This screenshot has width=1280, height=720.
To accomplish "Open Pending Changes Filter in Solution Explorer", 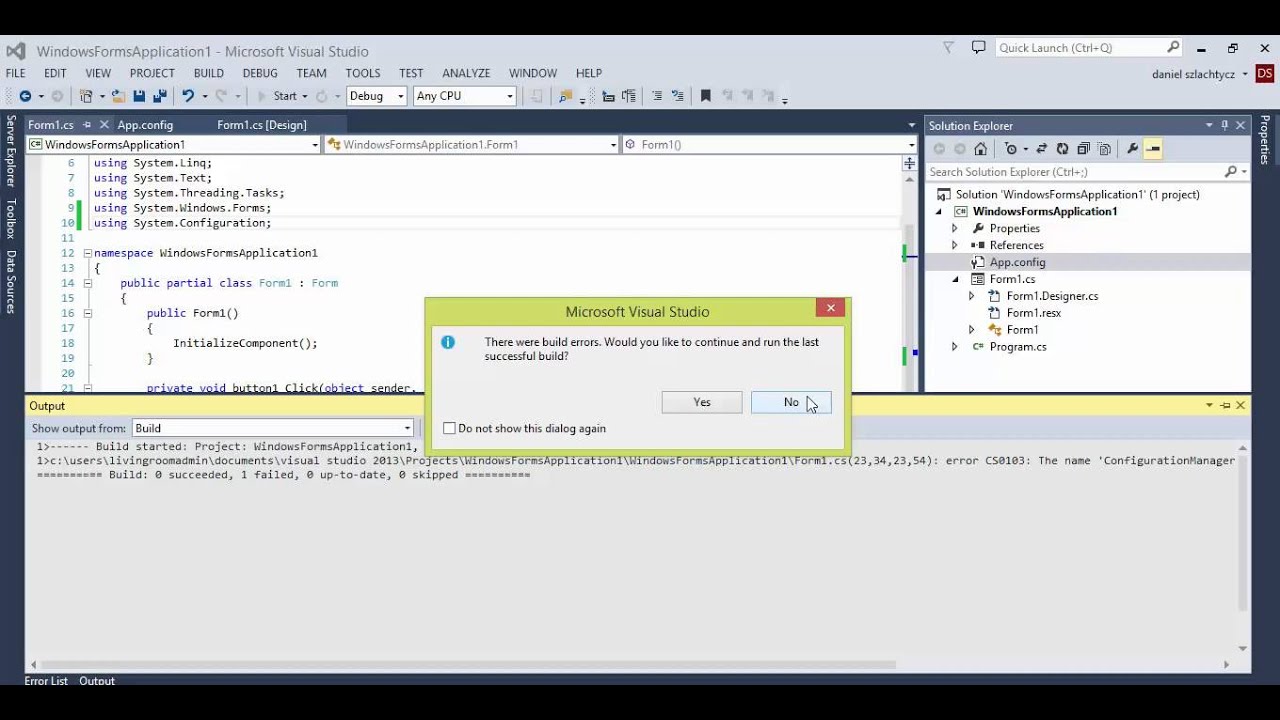I will coord(1011,149).
